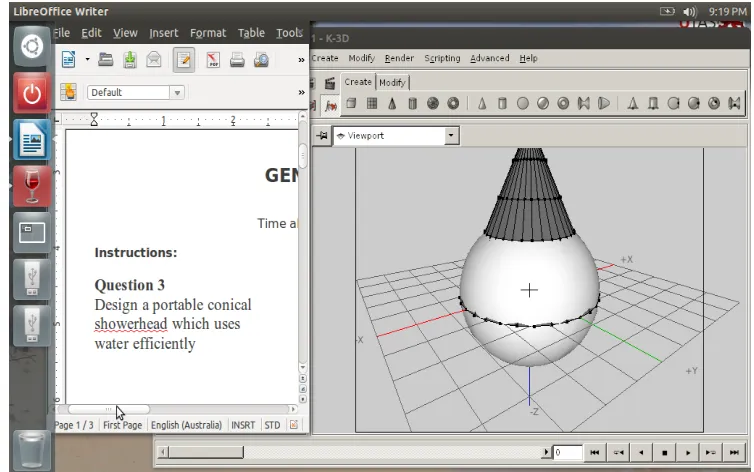This screenshot has width=754, height=472.
Task: Click the clapperboard render icon in K-3D
Action: tap(329, 83)
